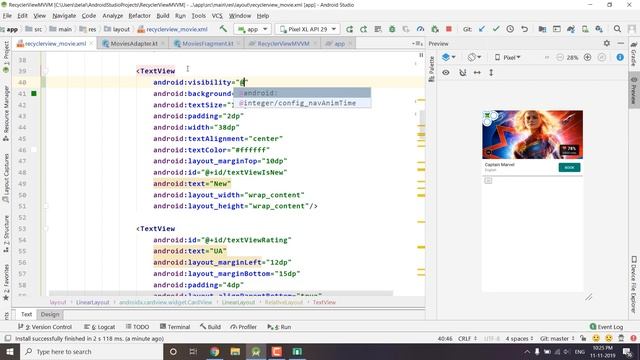
Task: Open the Project Structure icon in toolbar
Action: 542,29
